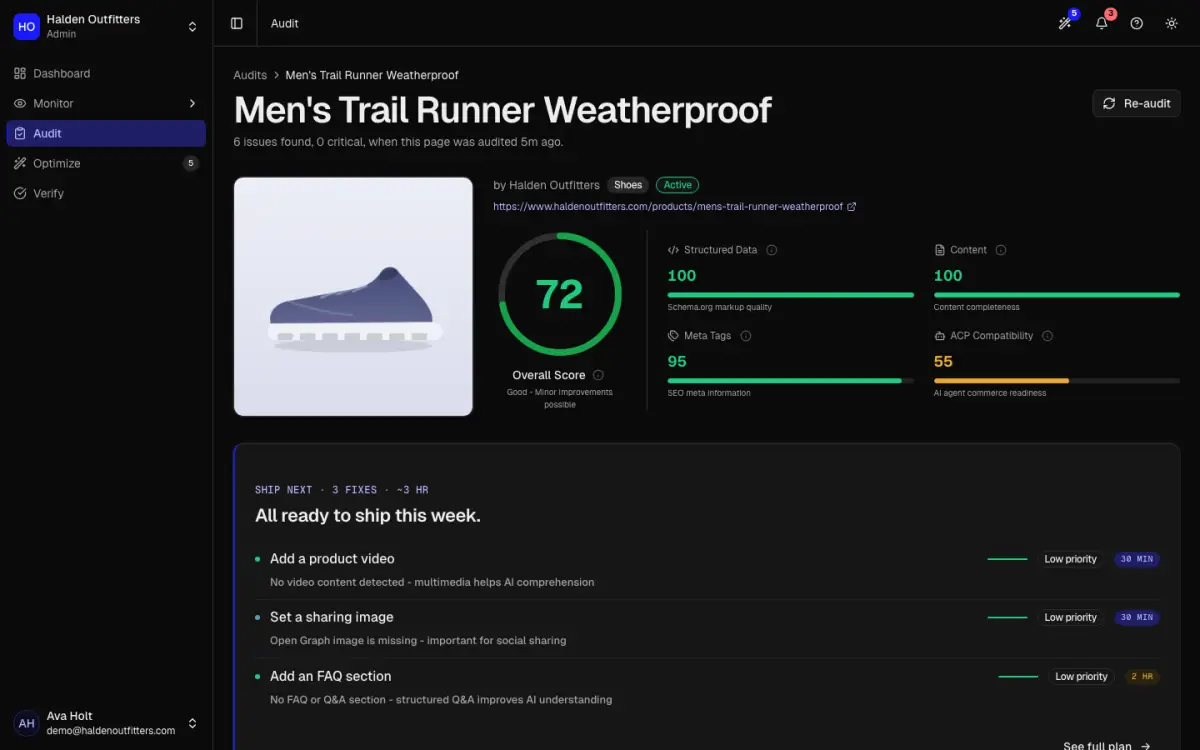
Task: Click the Re-audit button
Action: (x=1136, y=103)
